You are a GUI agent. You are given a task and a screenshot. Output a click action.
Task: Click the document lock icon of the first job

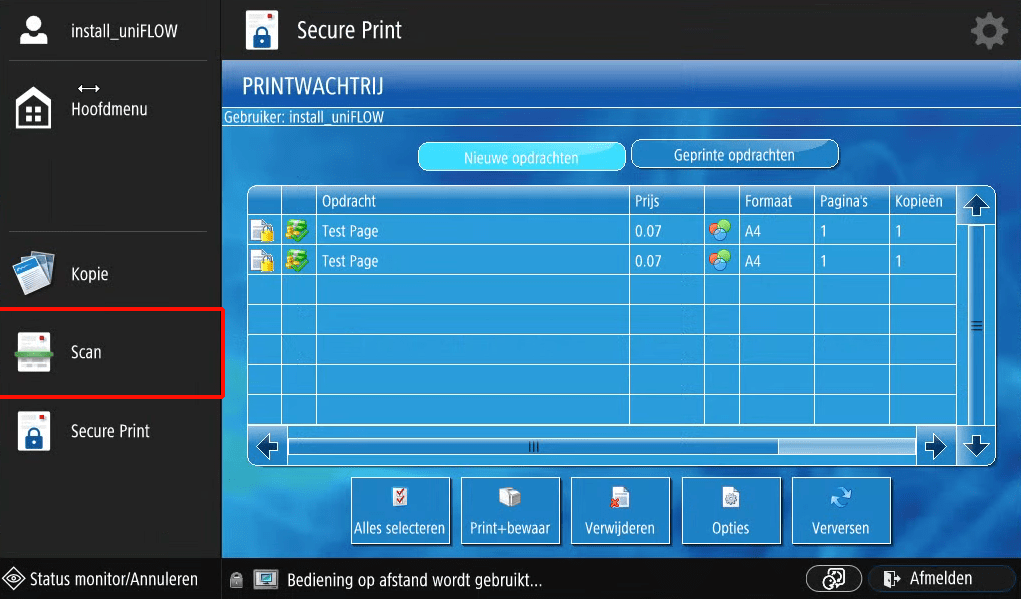(x=263, y=231)
